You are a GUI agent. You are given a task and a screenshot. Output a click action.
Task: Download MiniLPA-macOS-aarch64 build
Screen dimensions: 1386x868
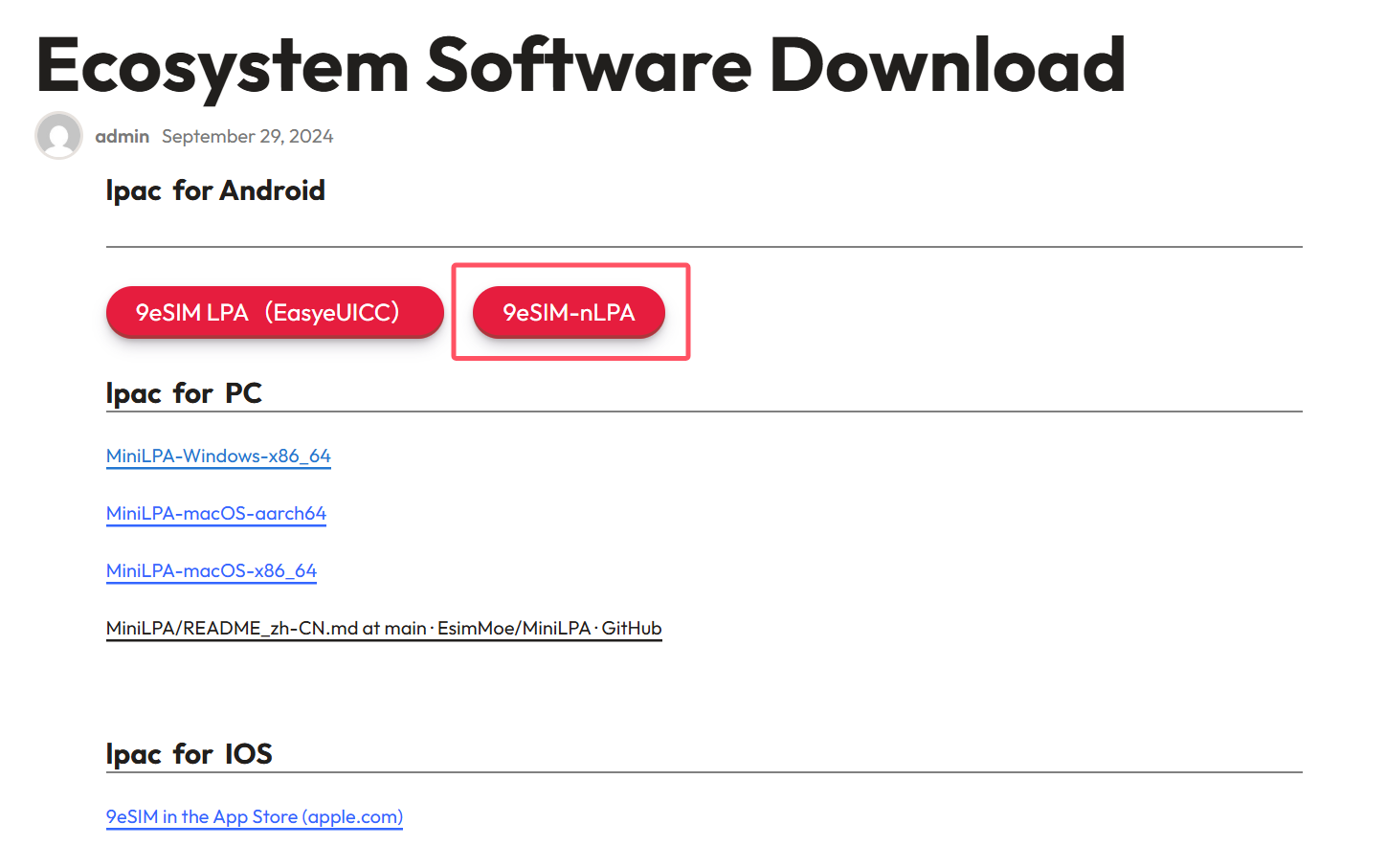coord(216,513)
